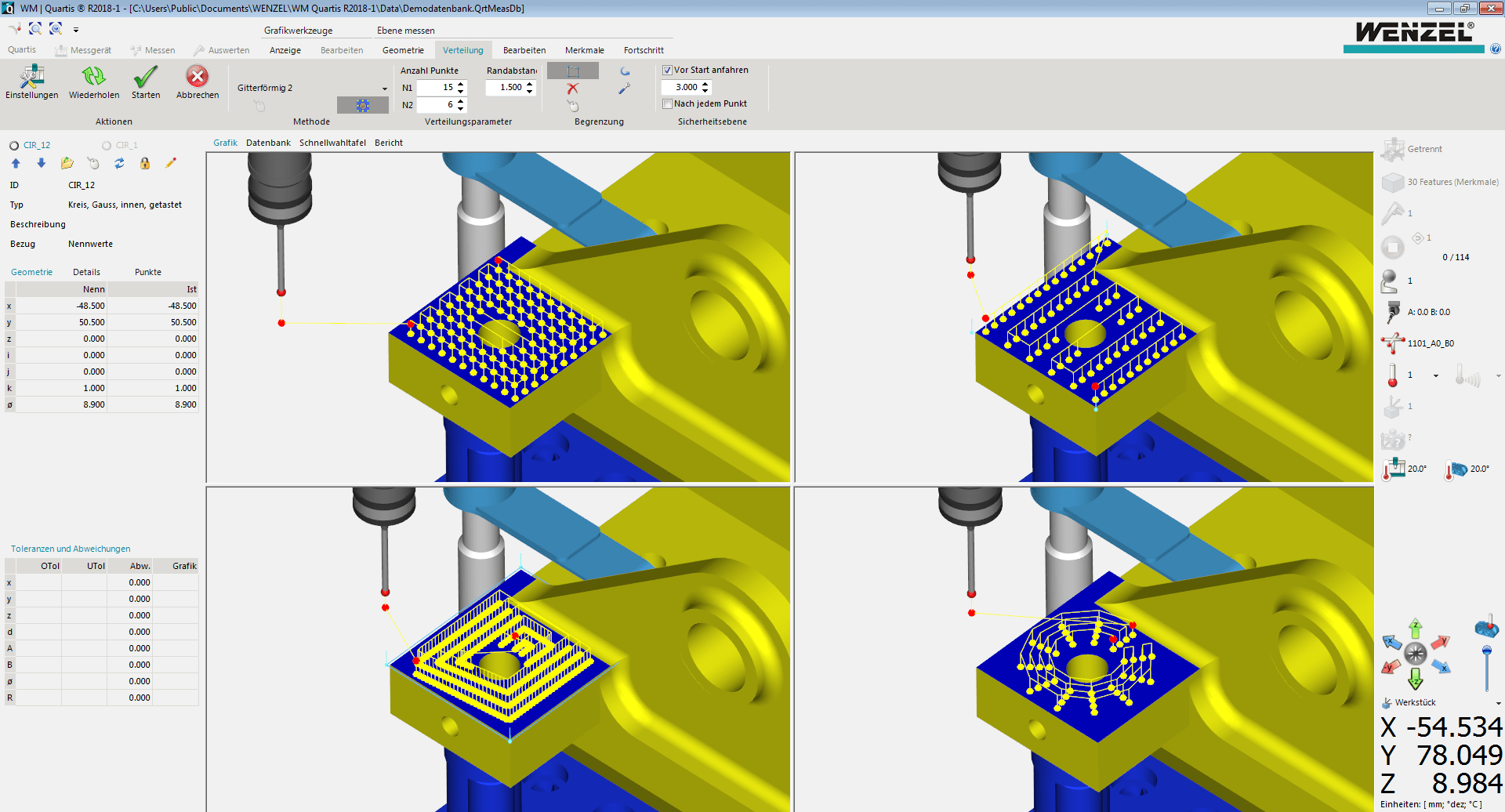Open the Merkmale ribbon tab

(x=584, y=49)
